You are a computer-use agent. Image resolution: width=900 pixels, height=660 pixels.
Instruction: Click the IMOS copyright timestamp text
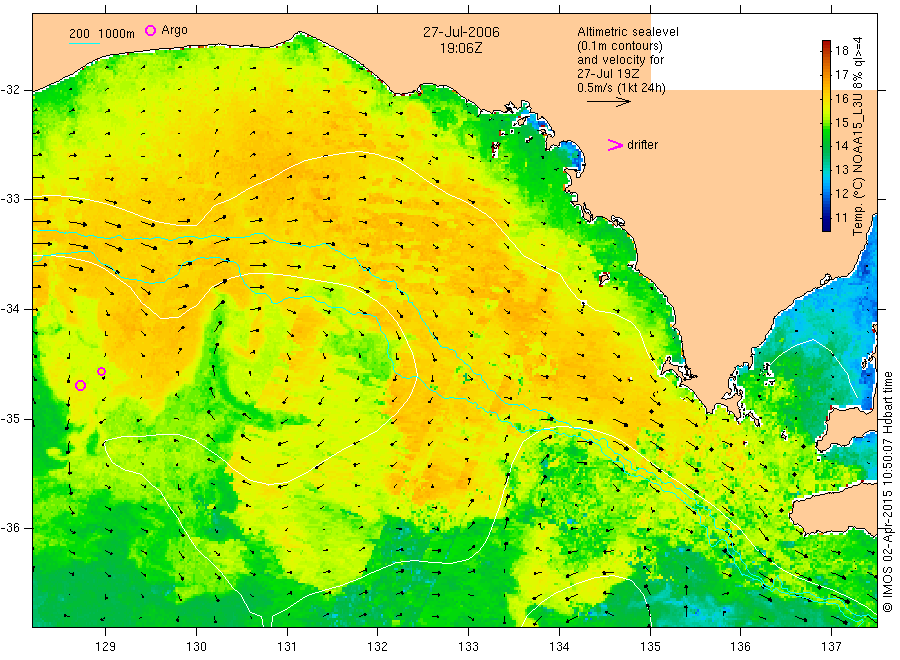(x=887, y=492)
